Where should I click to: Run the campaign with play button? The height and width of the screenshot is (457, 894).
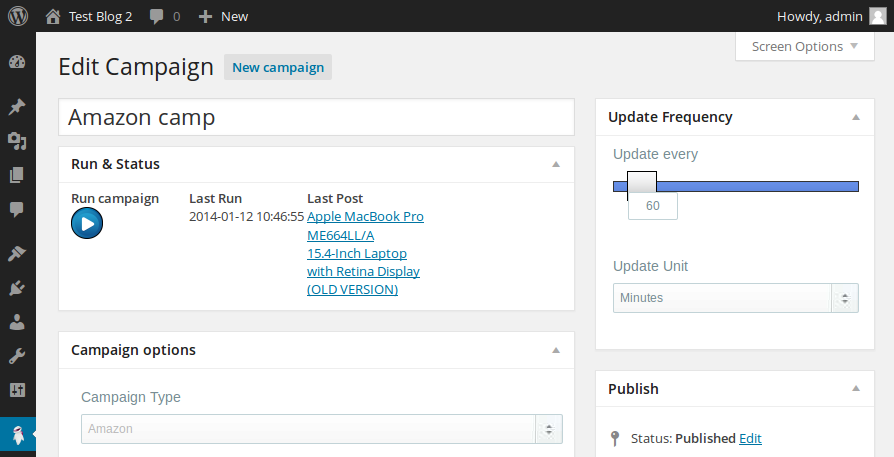point(87,223)
